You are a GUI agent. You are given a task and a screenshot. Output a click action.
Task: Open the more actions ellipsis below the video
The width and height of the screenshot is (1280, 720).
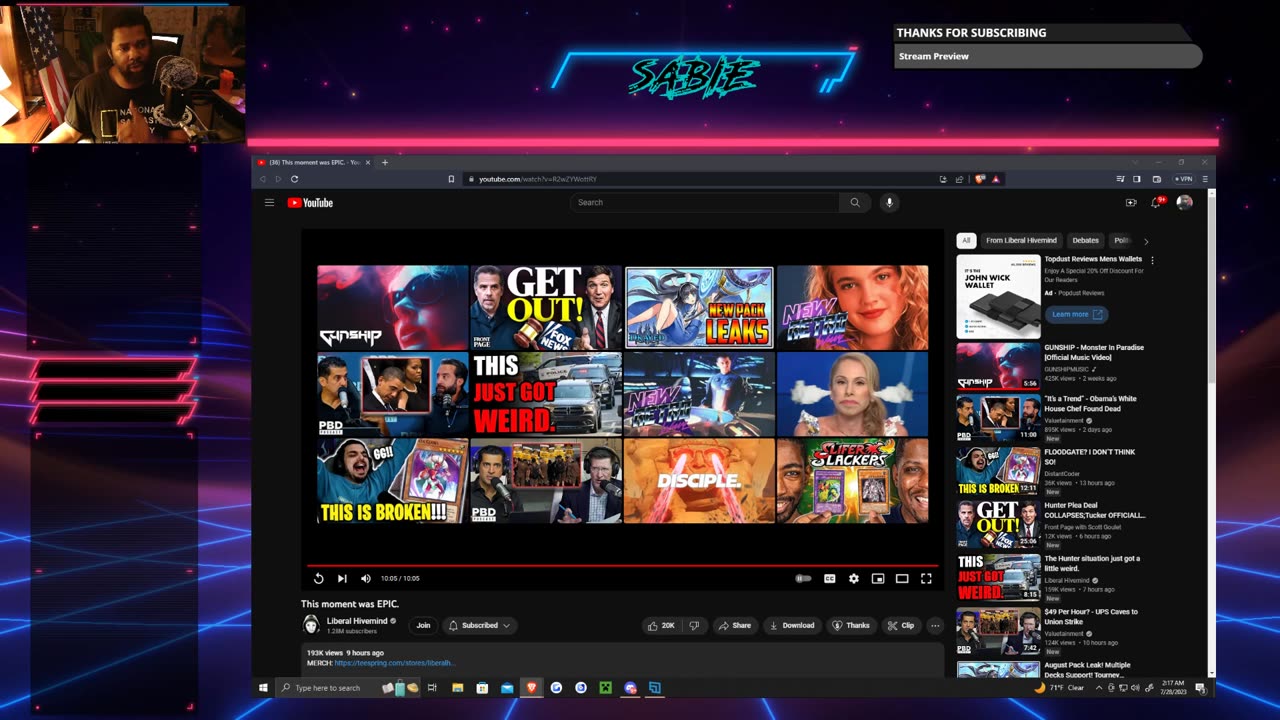(935, 625)
